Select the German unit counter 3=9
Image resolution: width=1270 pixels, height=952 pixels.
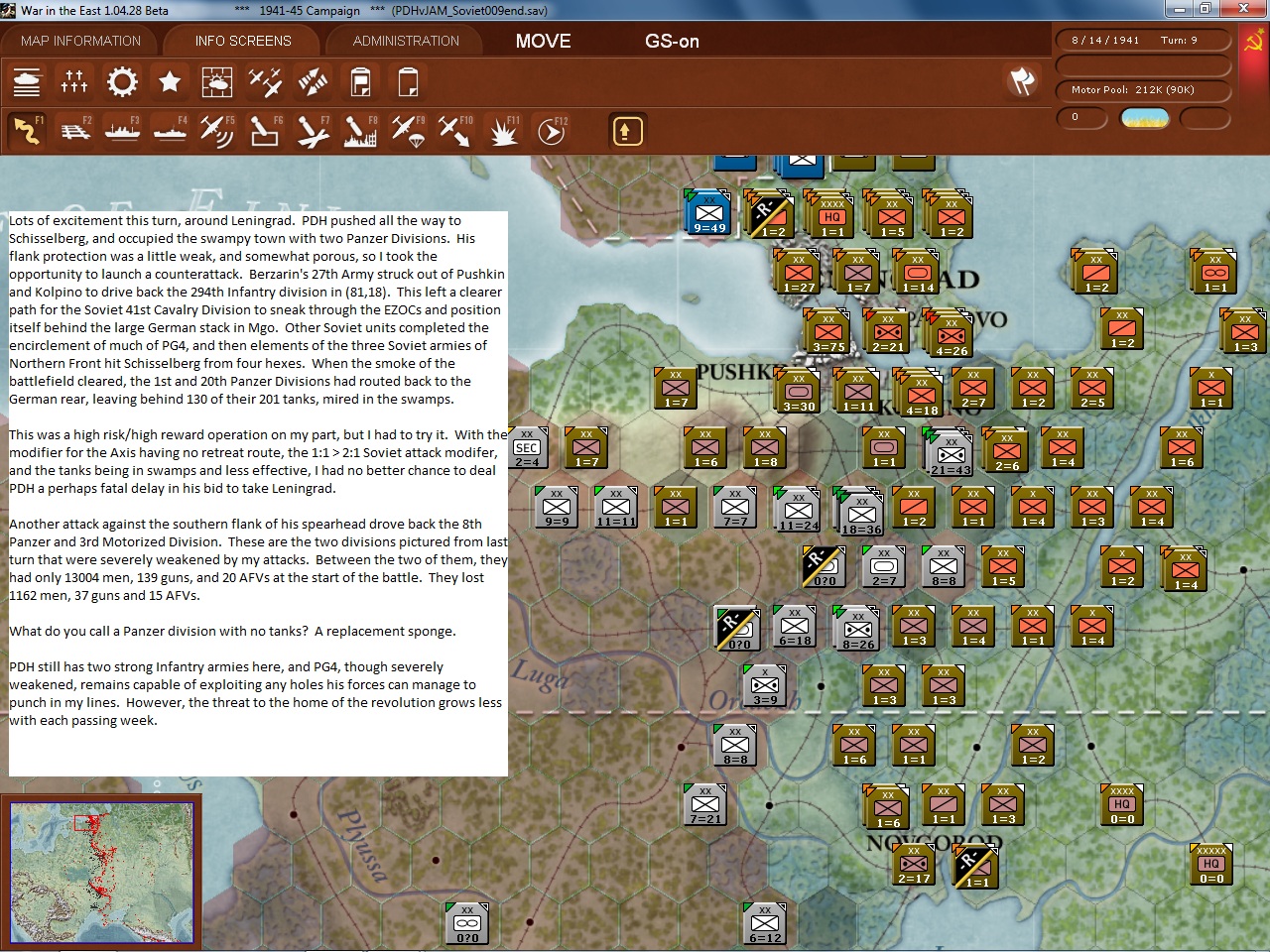[765, 685]
